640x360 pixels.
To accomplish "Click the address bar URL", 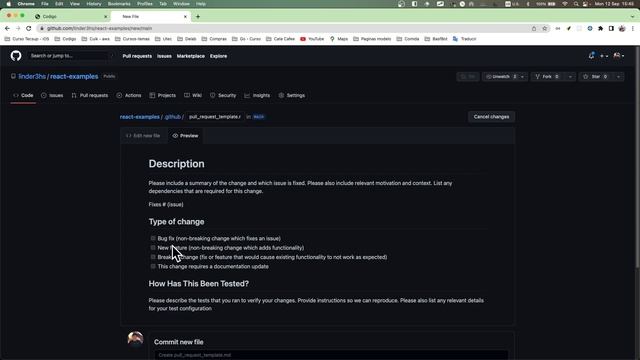I will pyautogui.click(x=99, y=28).
